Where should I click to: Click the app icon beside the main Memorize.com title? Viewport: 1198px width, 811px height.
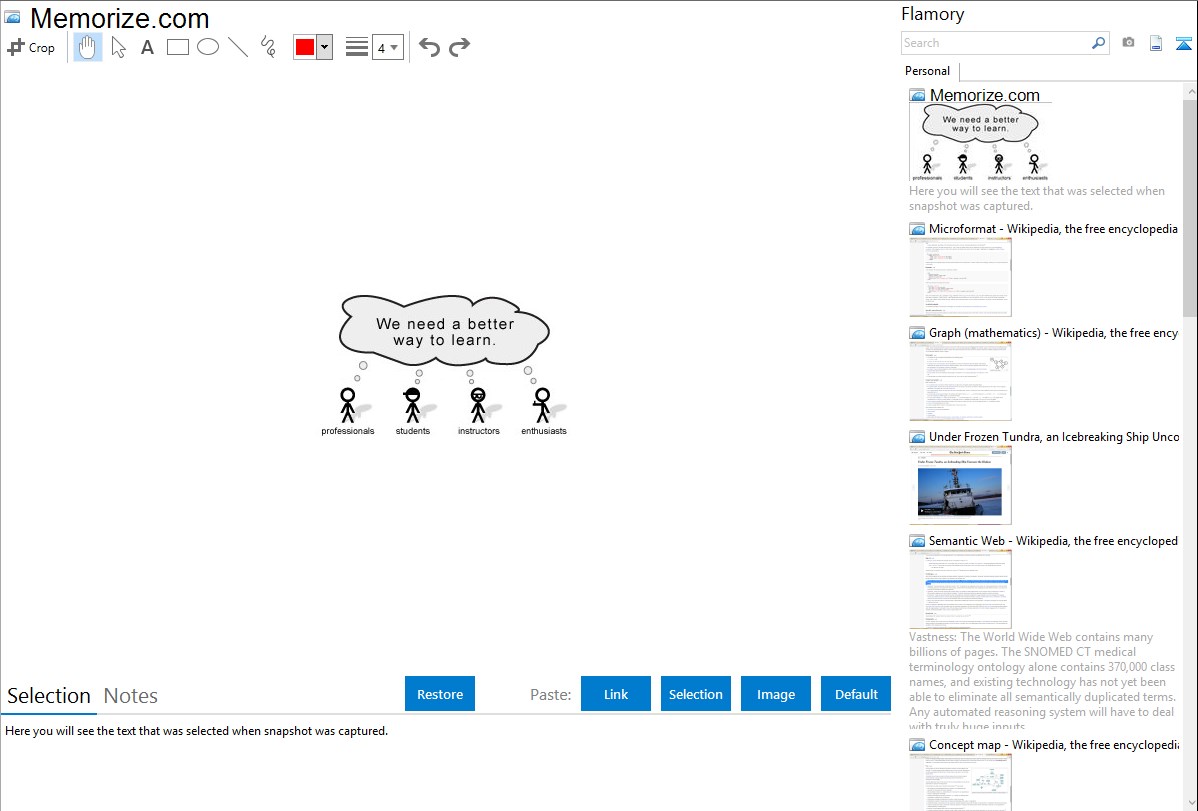pyautogui.click(x=12, y=18)
